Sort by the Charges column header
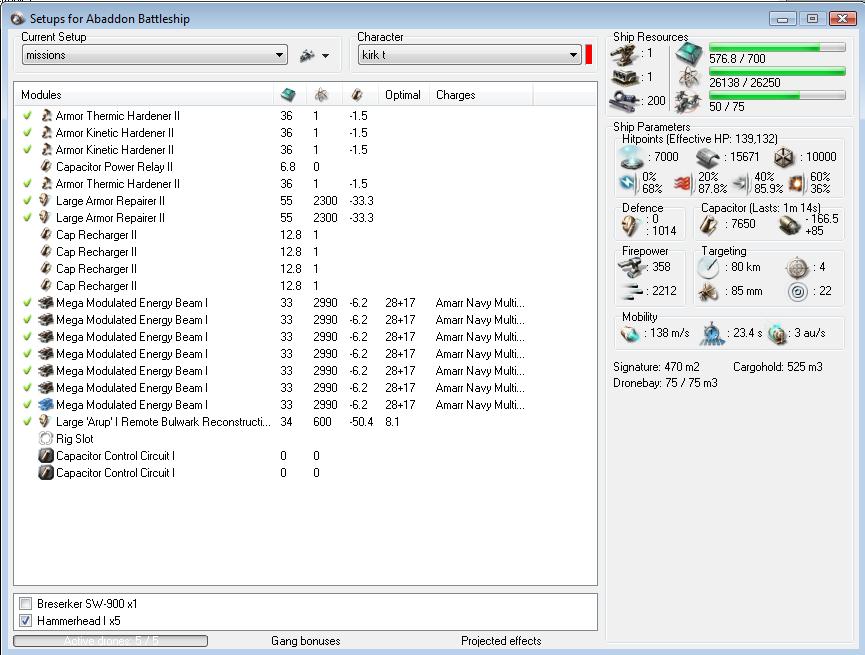Screen dimensions: 865x655 pos(481,95)
